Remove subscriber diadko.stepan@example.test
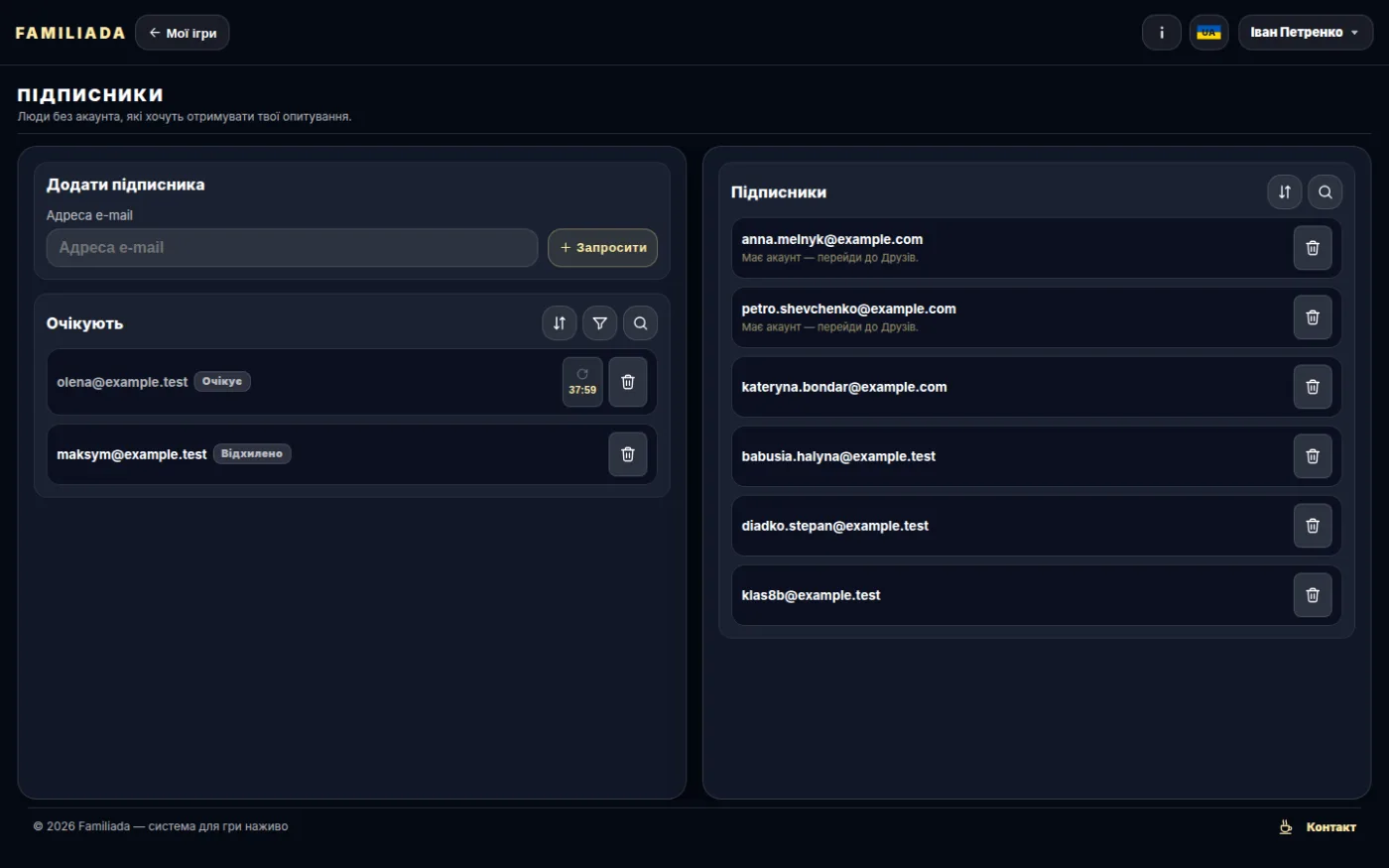 tap(1313, 526)
